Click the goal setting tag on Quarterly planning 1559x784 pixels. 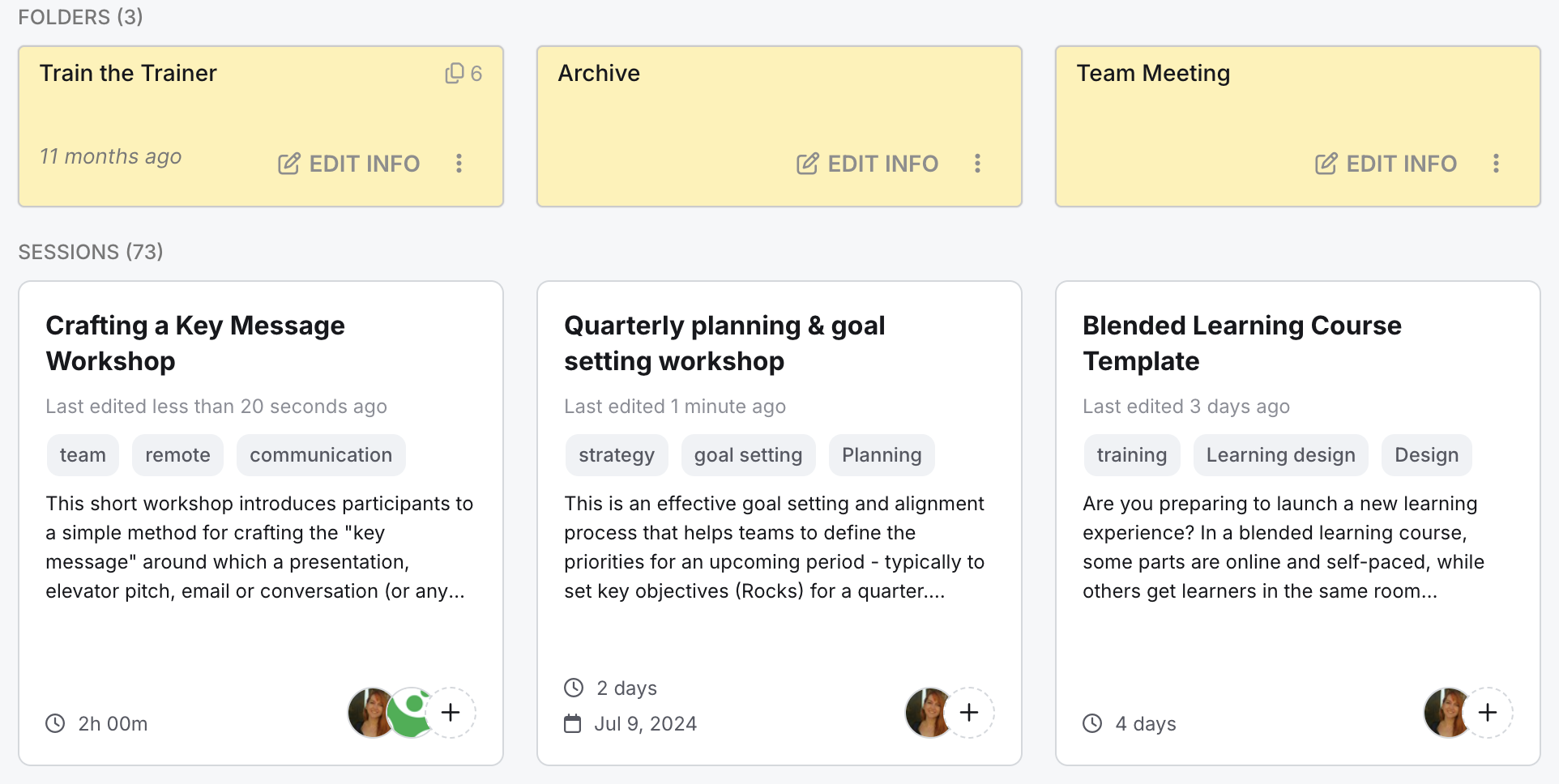(x=748, y=454)
